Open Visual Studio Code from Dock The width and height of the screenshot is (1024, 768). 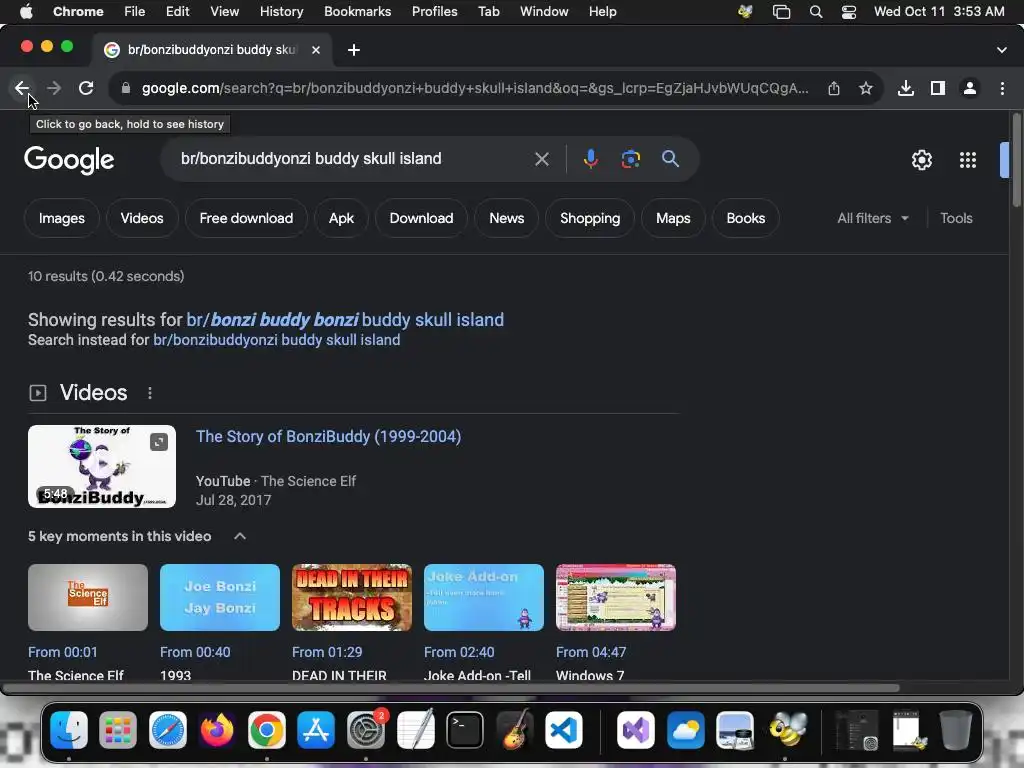[564, 729]
